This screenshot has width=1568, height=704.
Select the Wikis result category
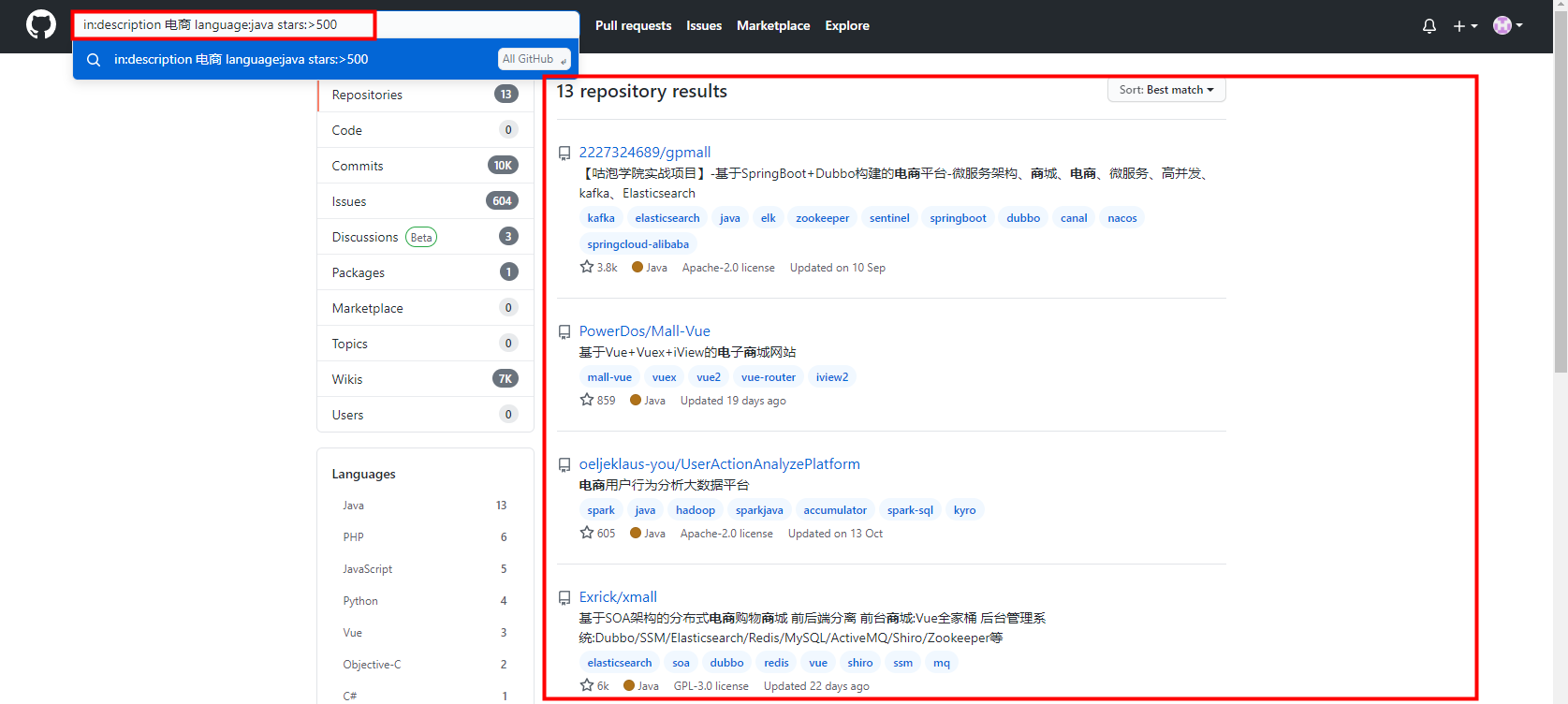click(426, 379)
